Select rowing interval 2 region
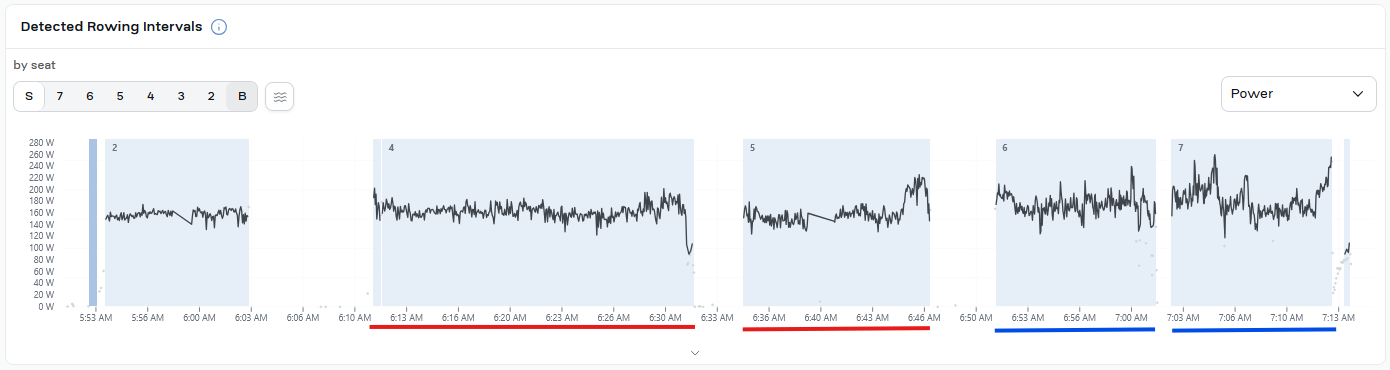Screen dimensions: 1390x370 [177, 222]
